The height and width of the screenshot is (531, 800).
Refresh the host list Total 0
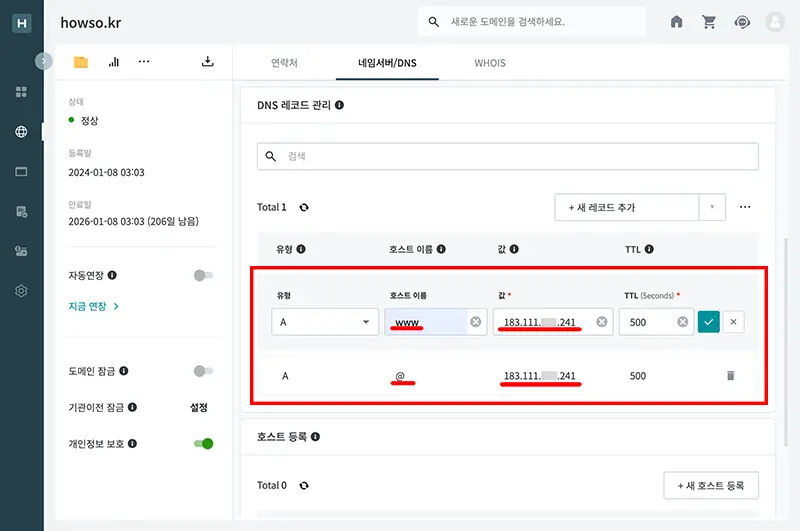(304, 486)
